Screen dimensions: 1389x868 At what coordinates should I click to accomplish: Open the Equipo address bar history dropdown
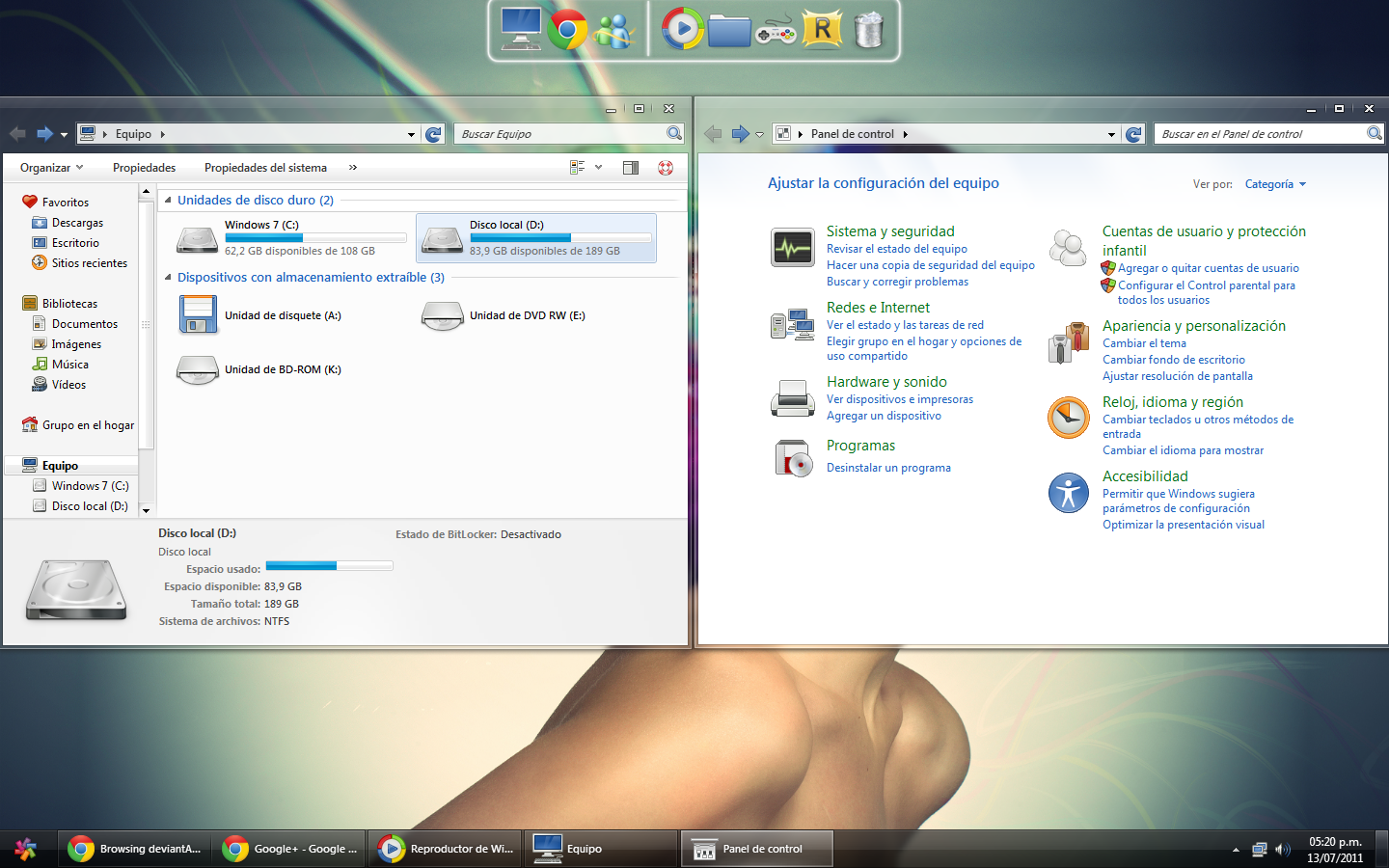tap(411, 134)
